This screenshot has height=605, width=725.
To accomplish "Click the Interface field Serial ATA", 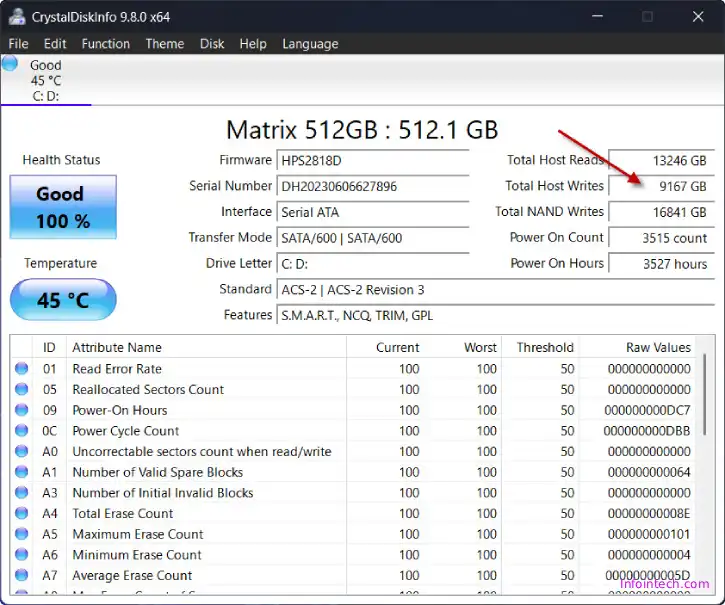I will pyautogui.click(x=373, y=212).
